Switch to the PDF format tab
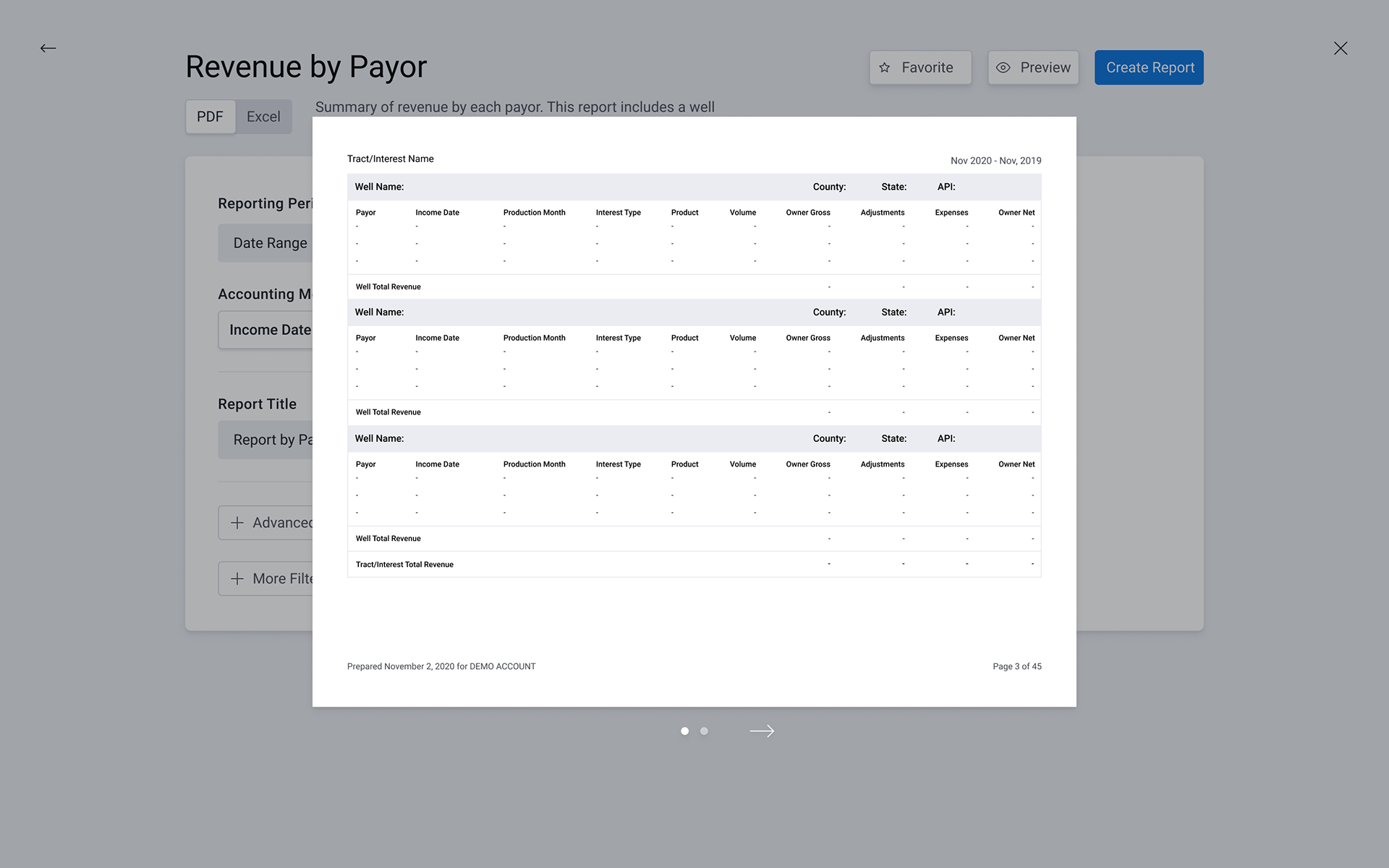The width and height of the screenshot is (1389, 868). pos(210,116)
